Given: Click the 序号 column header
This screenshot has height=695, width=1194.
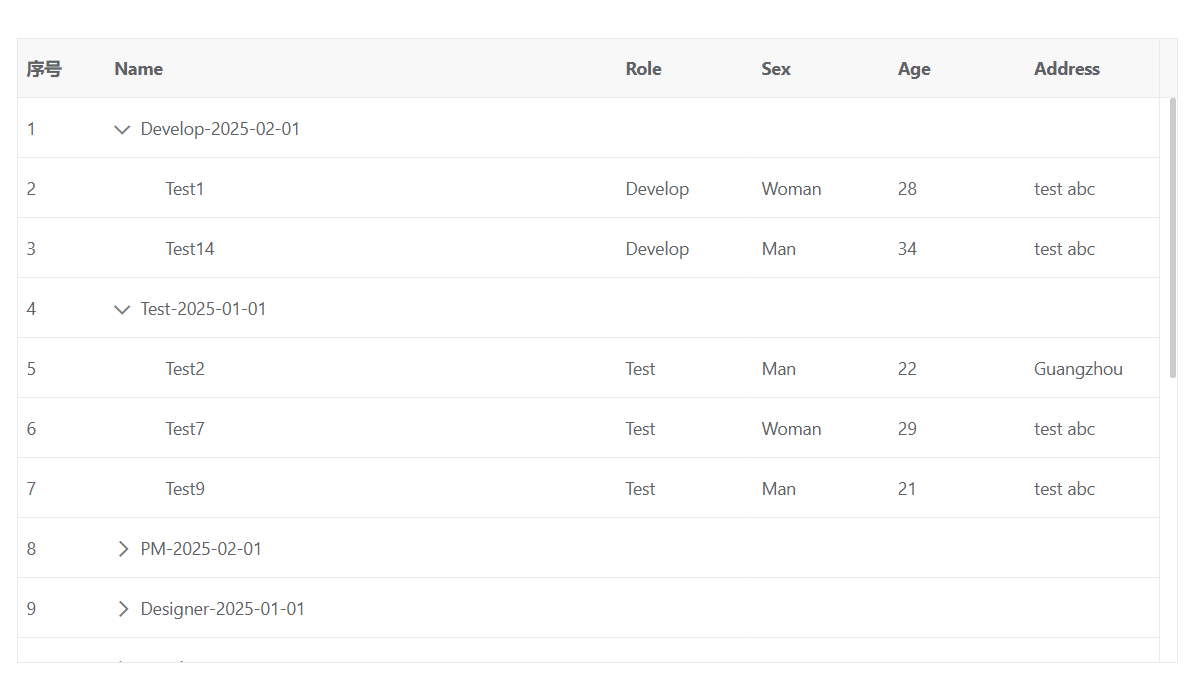Looking at the screenshot, I should (44, 69).
